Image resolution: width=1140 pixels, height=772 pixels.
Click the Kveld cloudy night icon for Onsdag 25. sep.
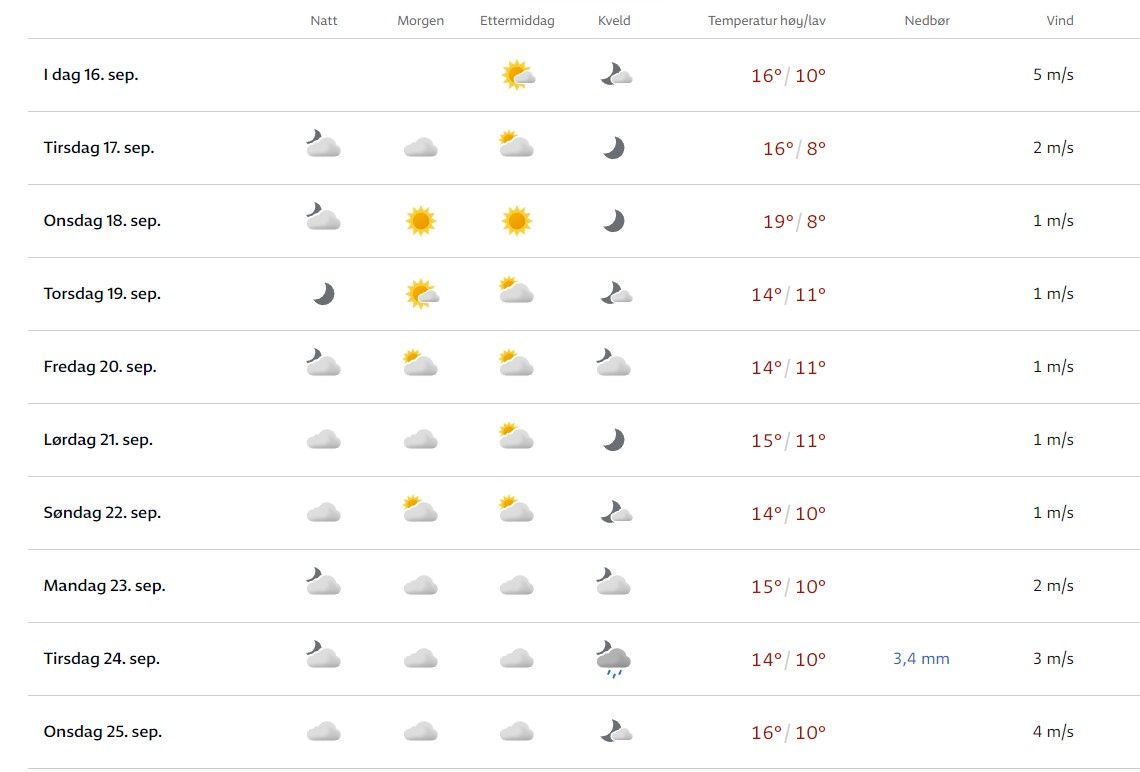tap(616, 732)
